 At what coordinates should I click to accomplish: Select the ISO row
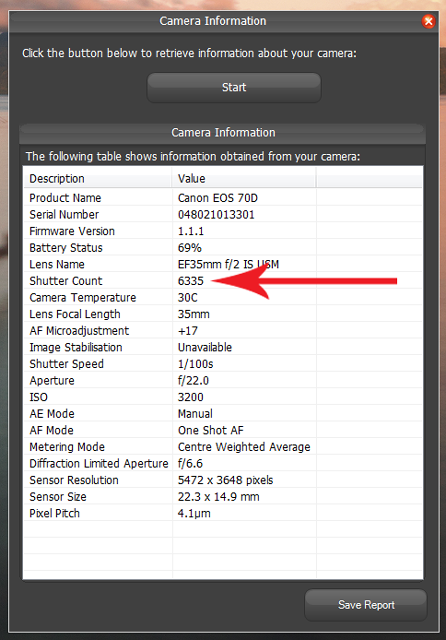223,397
